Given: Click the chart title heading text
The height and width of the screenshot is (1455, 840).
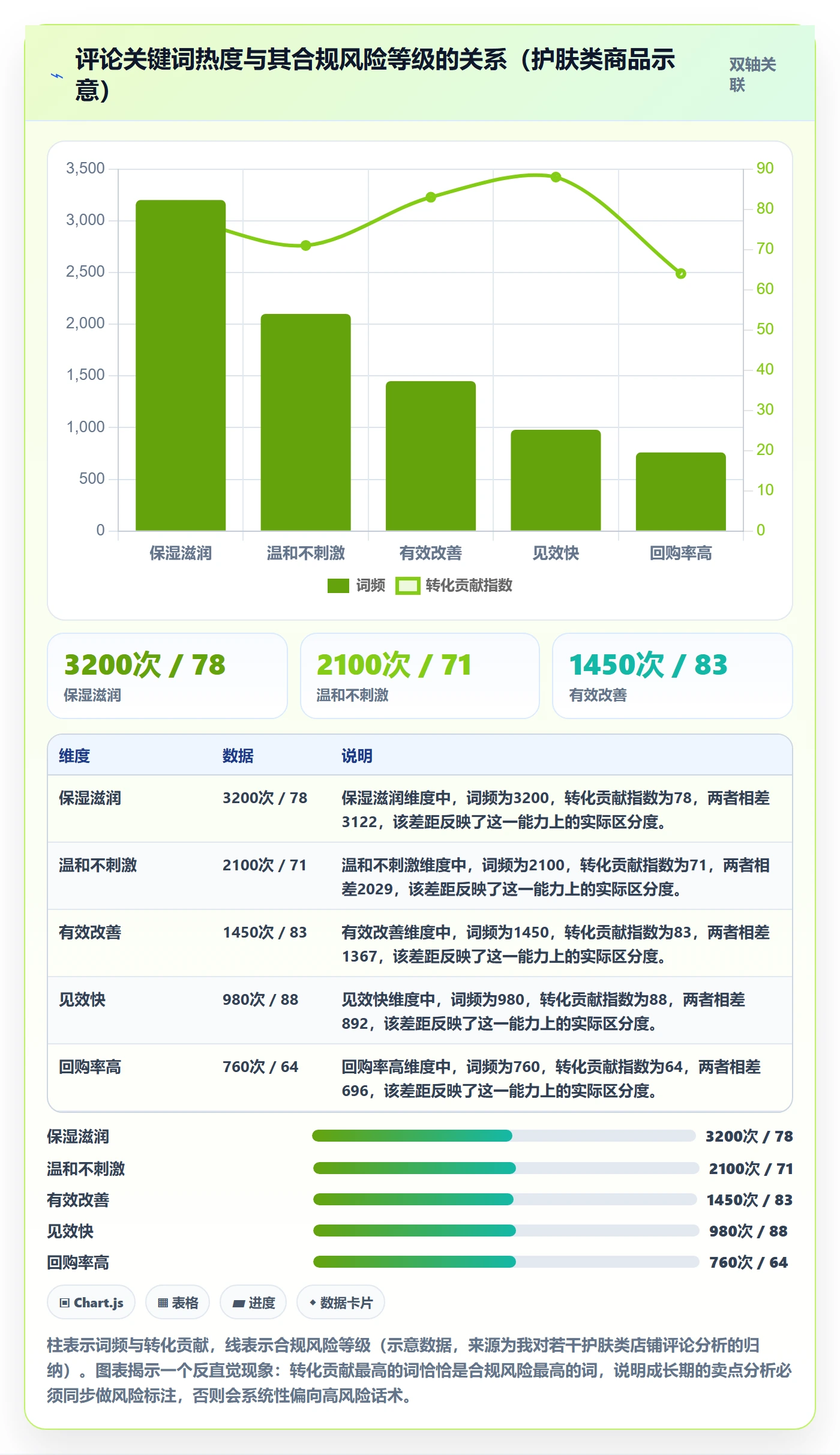Looking at the screenshot, I should pos(376,74).
